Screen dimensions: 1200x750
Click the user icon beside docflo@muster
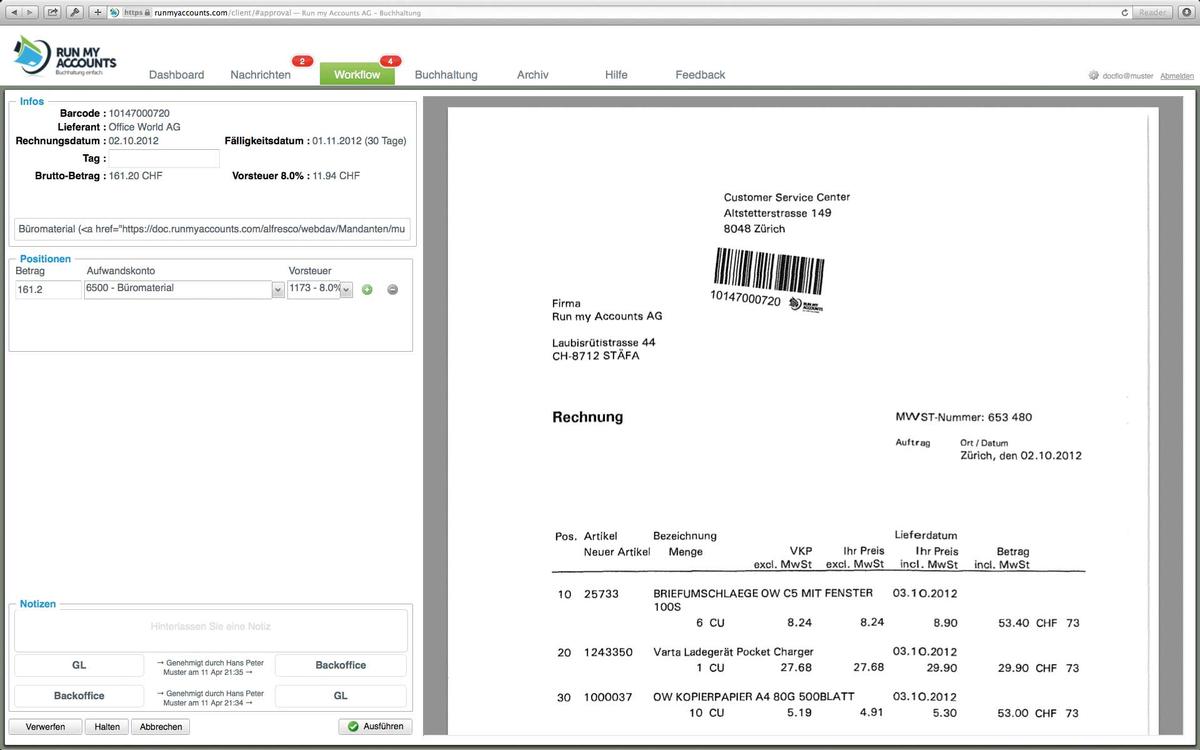(1094, 76)
